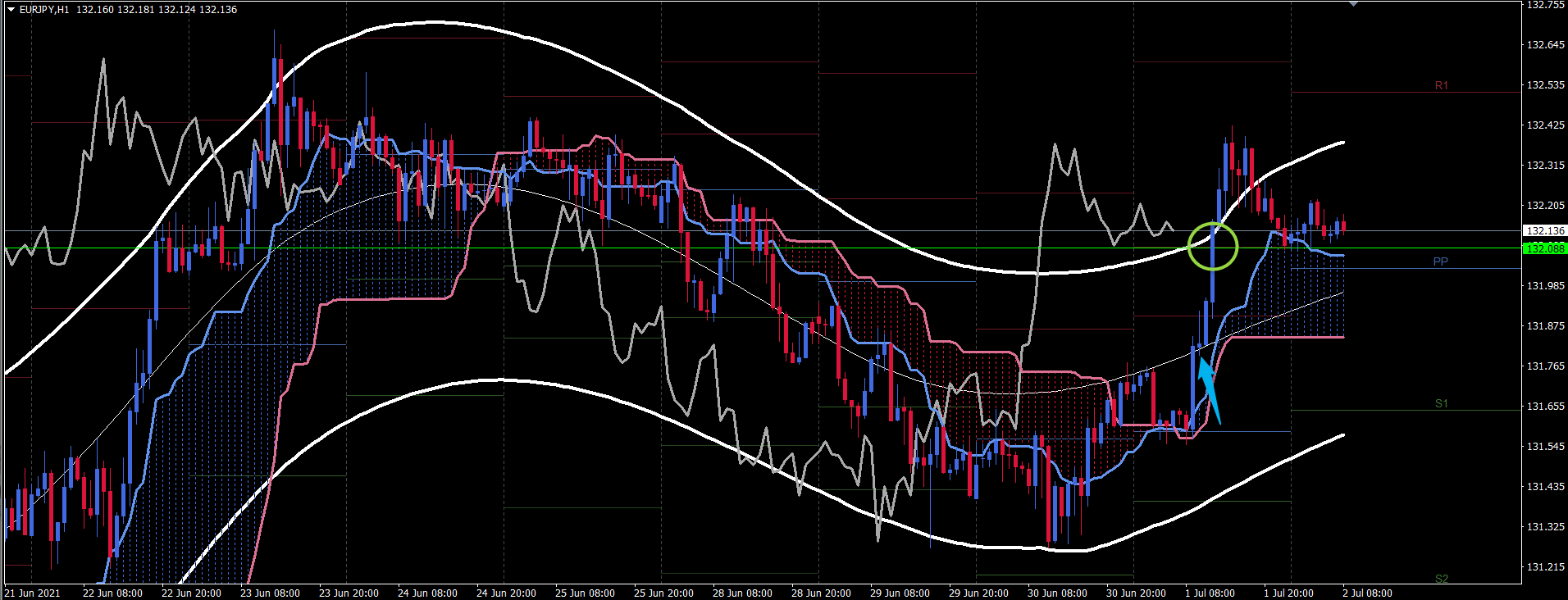Click the 1 Jul 08:00 time label
The image size is (1568, 600).
(x=1209, y=593)
